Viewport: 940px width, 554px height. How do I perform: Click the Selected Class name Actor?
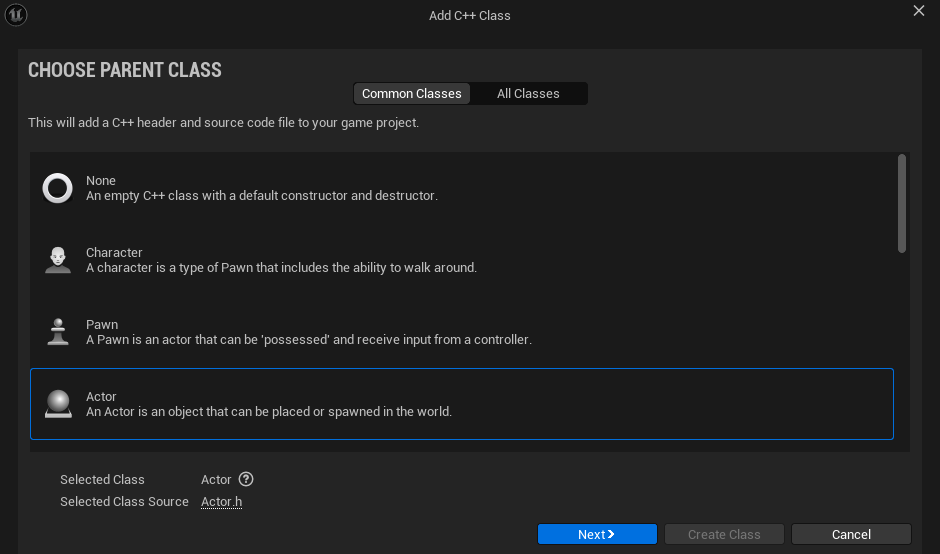[x=216, y=480]
